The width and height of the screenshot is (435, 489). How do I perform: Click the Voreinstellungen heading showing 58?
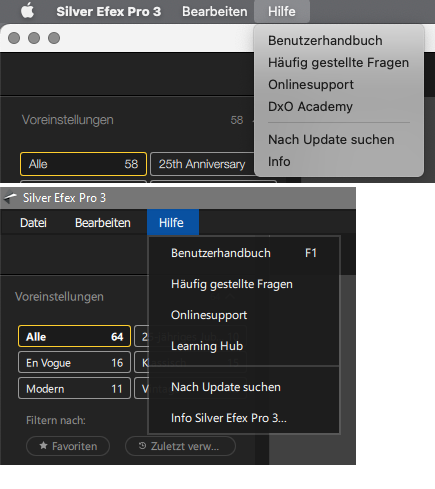pyautogui.click(x=68, y=120)
